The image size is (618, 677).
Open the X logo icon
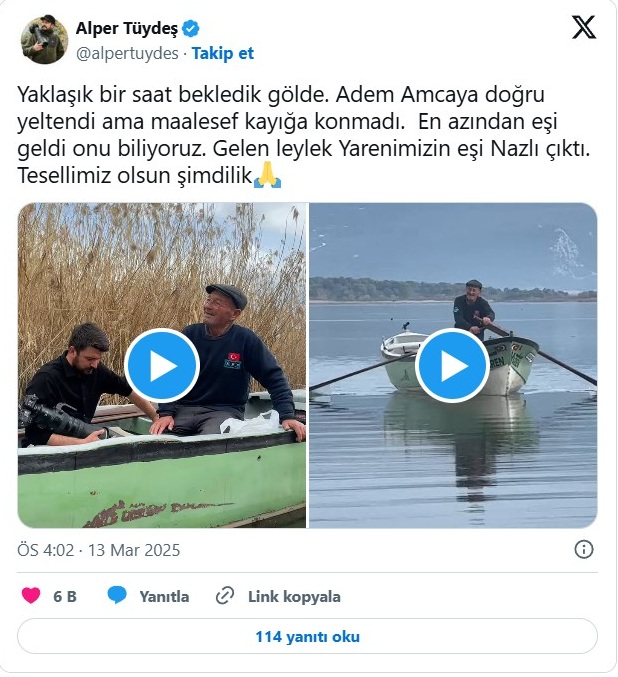click(584, 27)
